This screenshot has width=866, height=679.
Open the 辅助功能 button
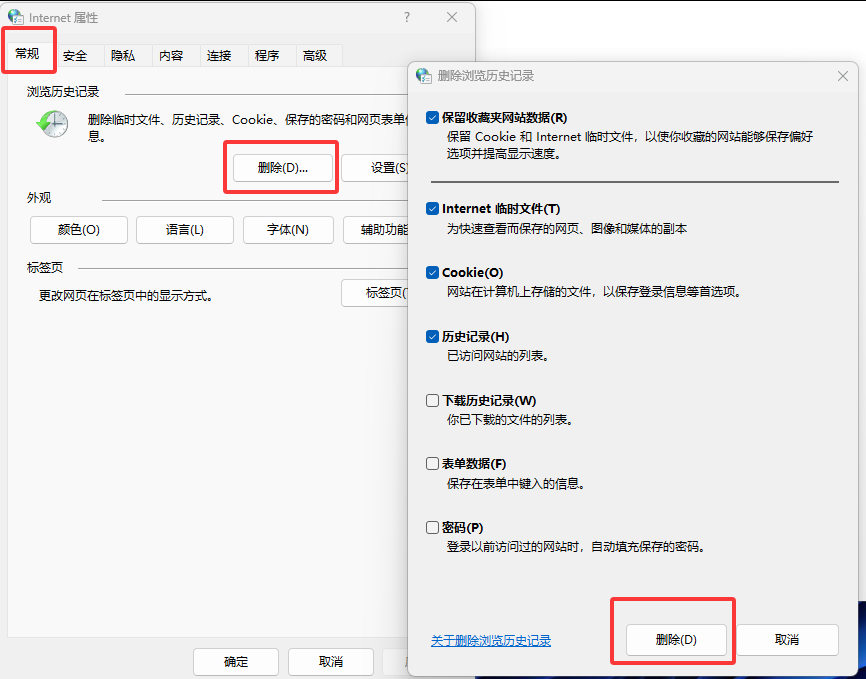pos(376,230)
